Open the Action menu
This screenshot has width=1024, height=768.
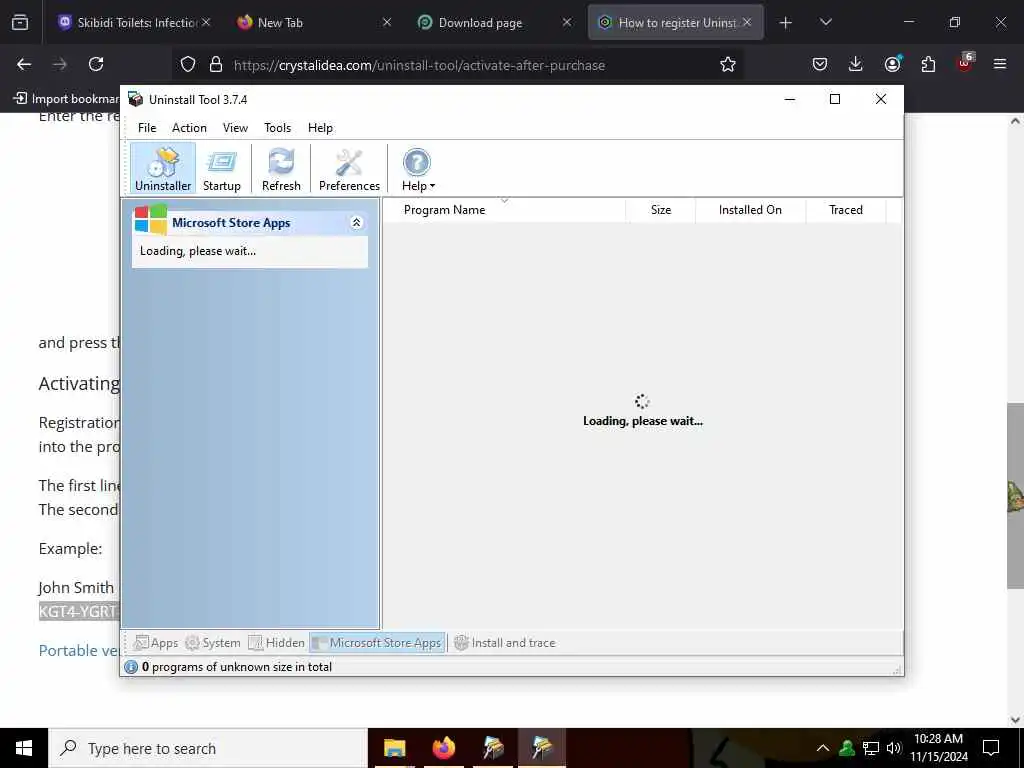pos(189,128)
